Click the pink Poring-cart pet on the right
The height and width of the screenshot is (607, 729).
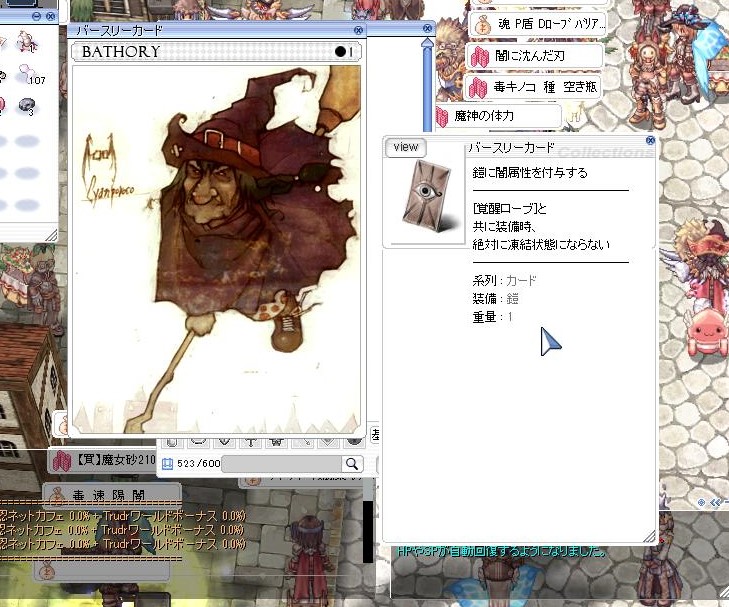click(709, 332)
